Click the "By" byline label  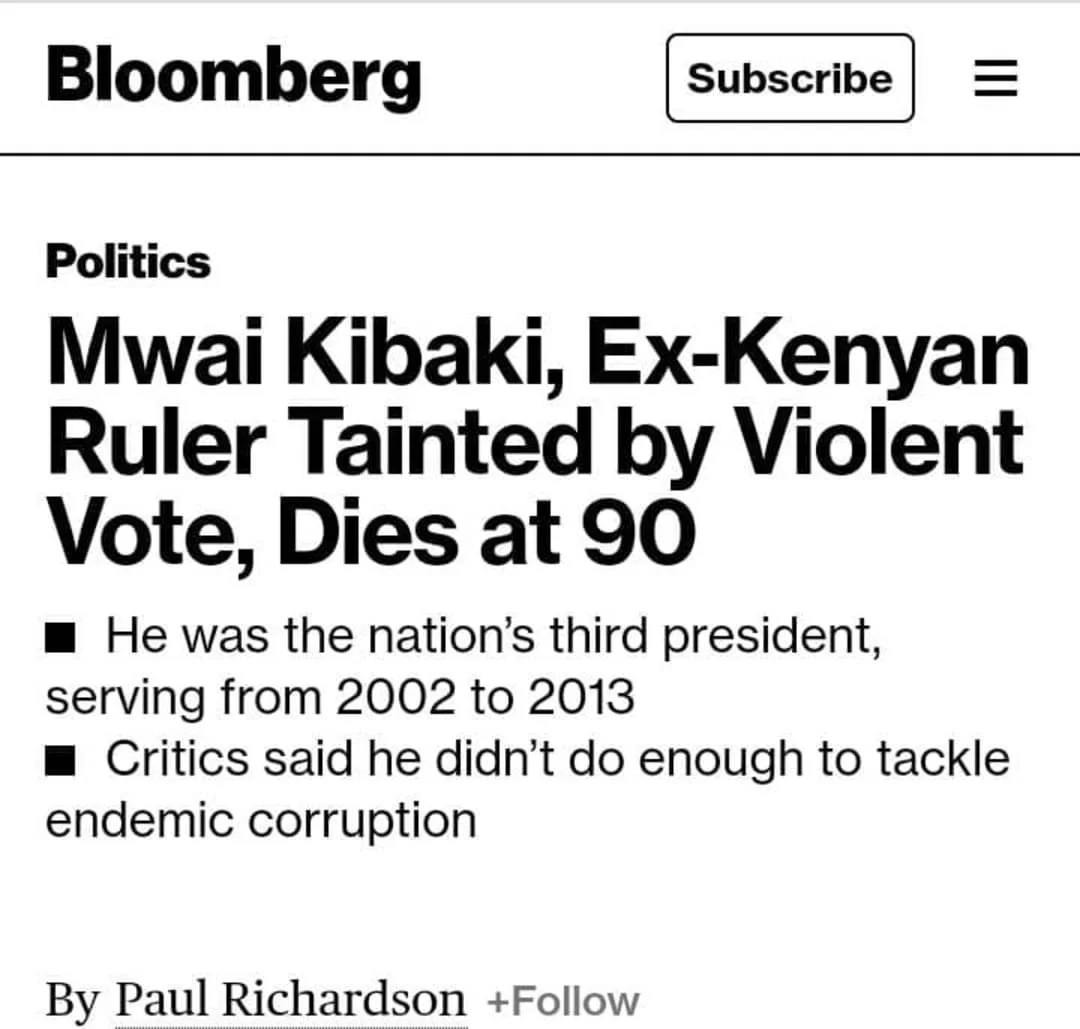[73, 1001]
